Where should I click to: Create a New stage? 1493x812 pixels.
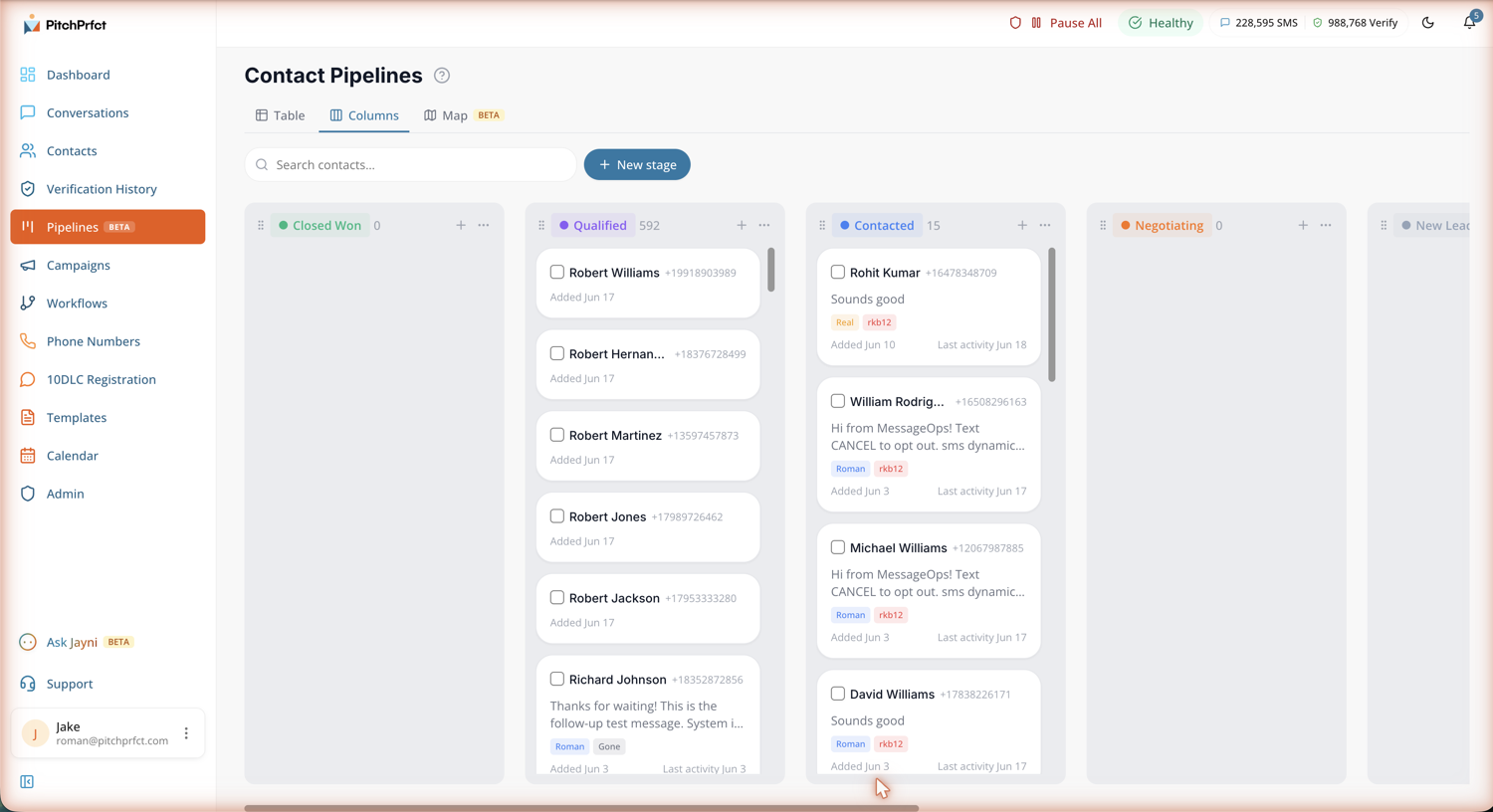pyautogui.click(x=637, y=165)
